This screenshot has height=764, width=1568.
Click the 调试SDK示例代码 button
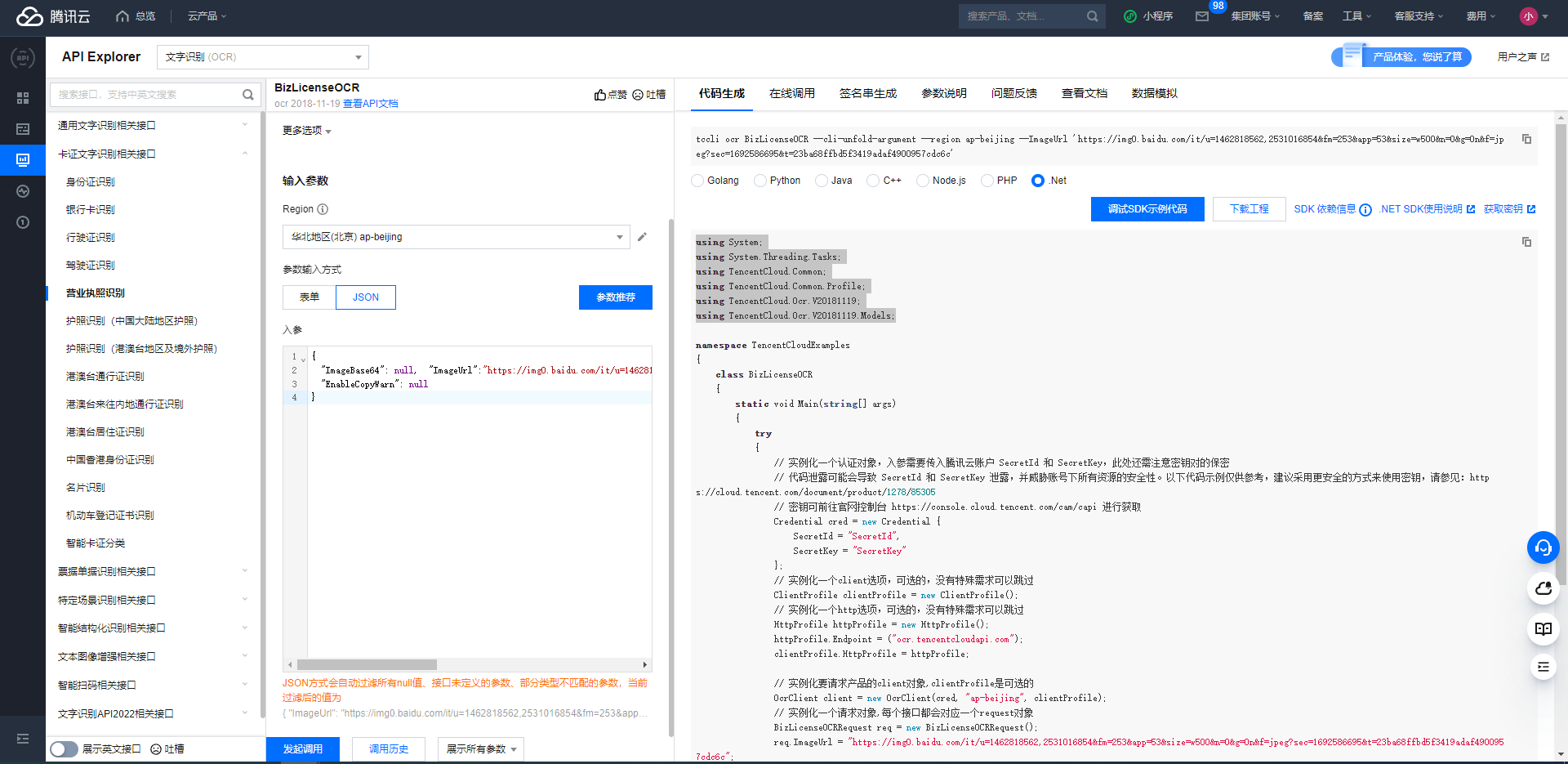pyautogui.click(x=1147, y=209)
